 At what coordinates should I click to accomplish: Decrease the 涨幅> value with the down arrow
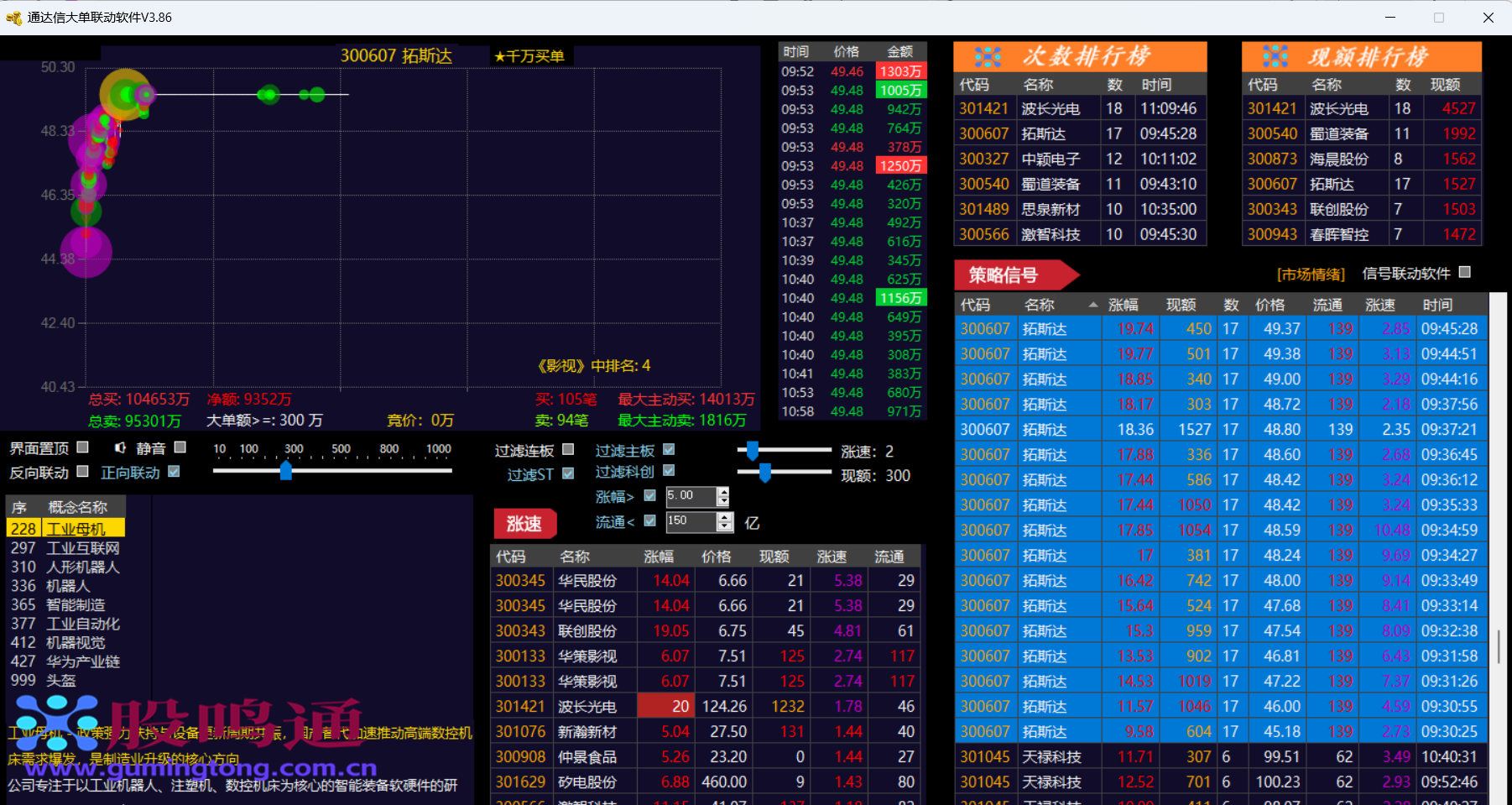pyautogui.click(x=723, y=501)
